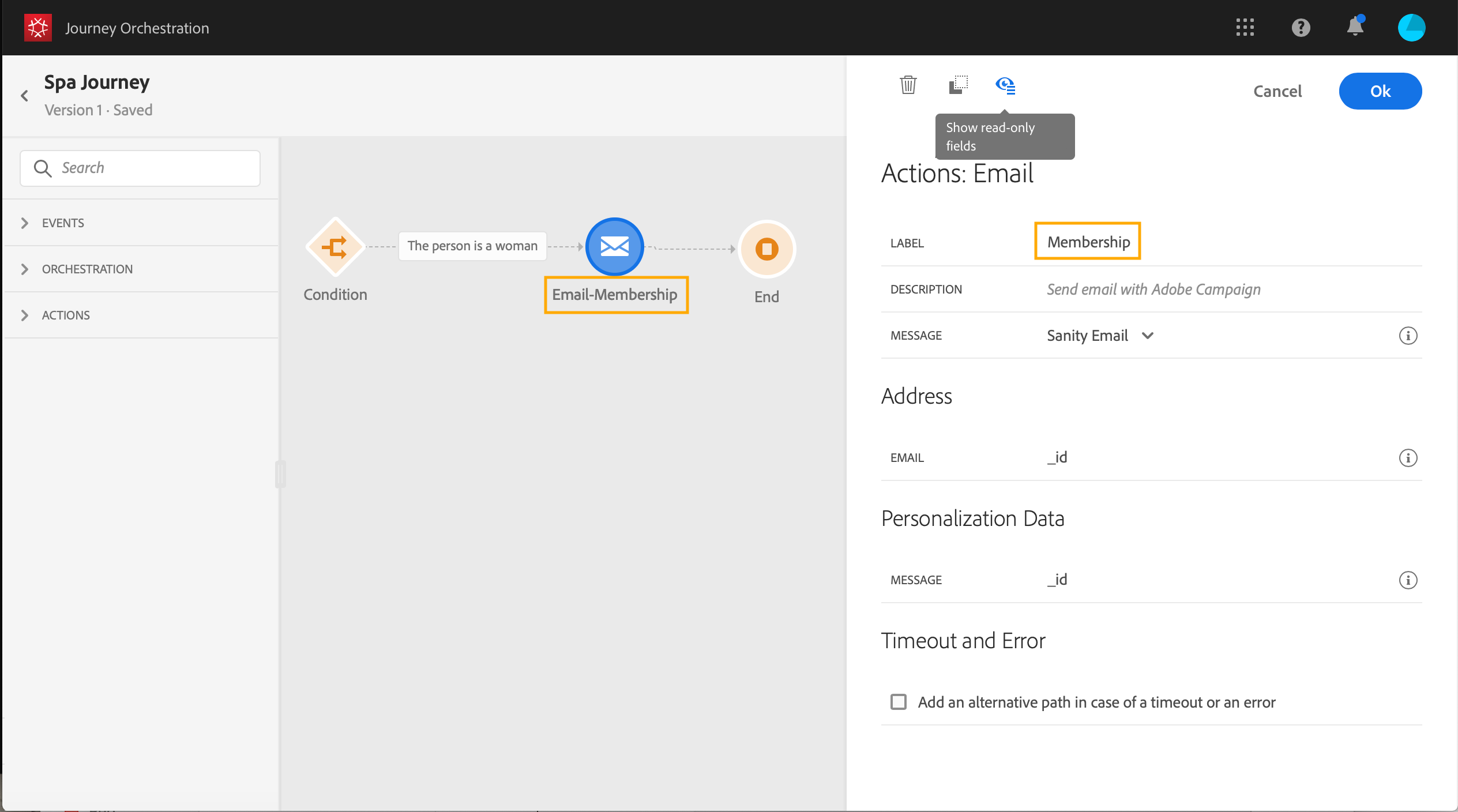Viewport: 1458px width, 812px height.
Task: Expand the ORCHESTRATION palette section
Action: pos(87,269)
